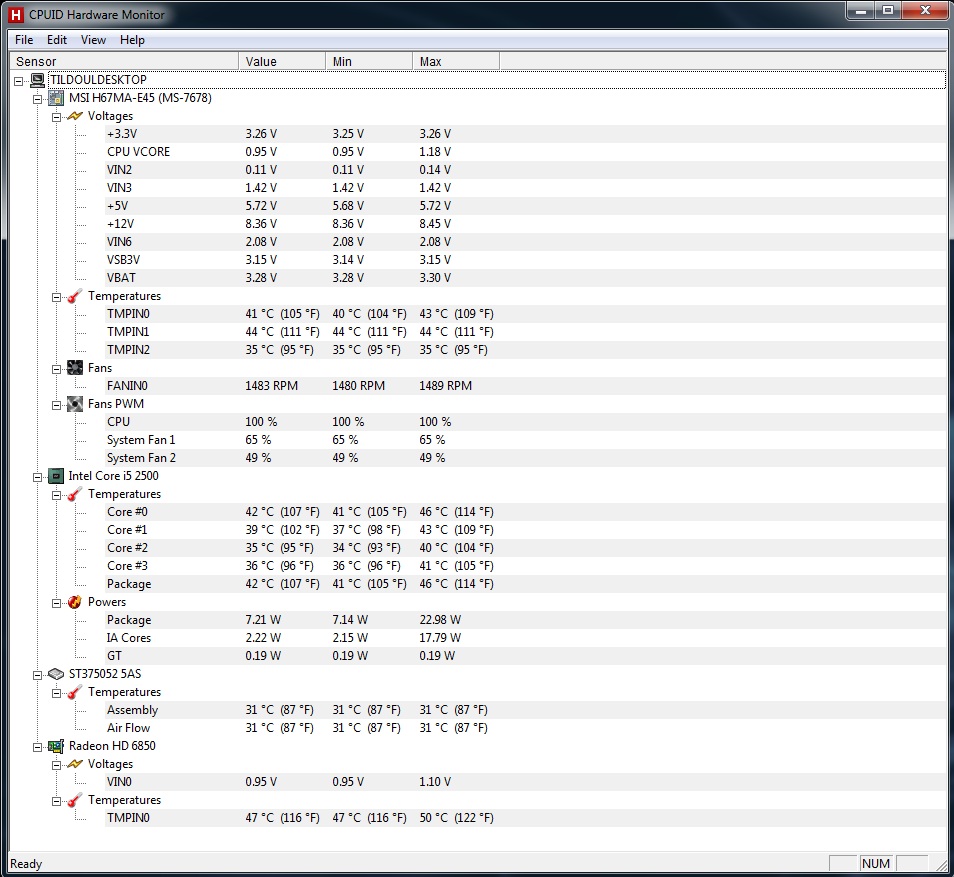This screenshot has width=954, height=877.
Task: Open the View menu
Action: (x=93, y=40)
